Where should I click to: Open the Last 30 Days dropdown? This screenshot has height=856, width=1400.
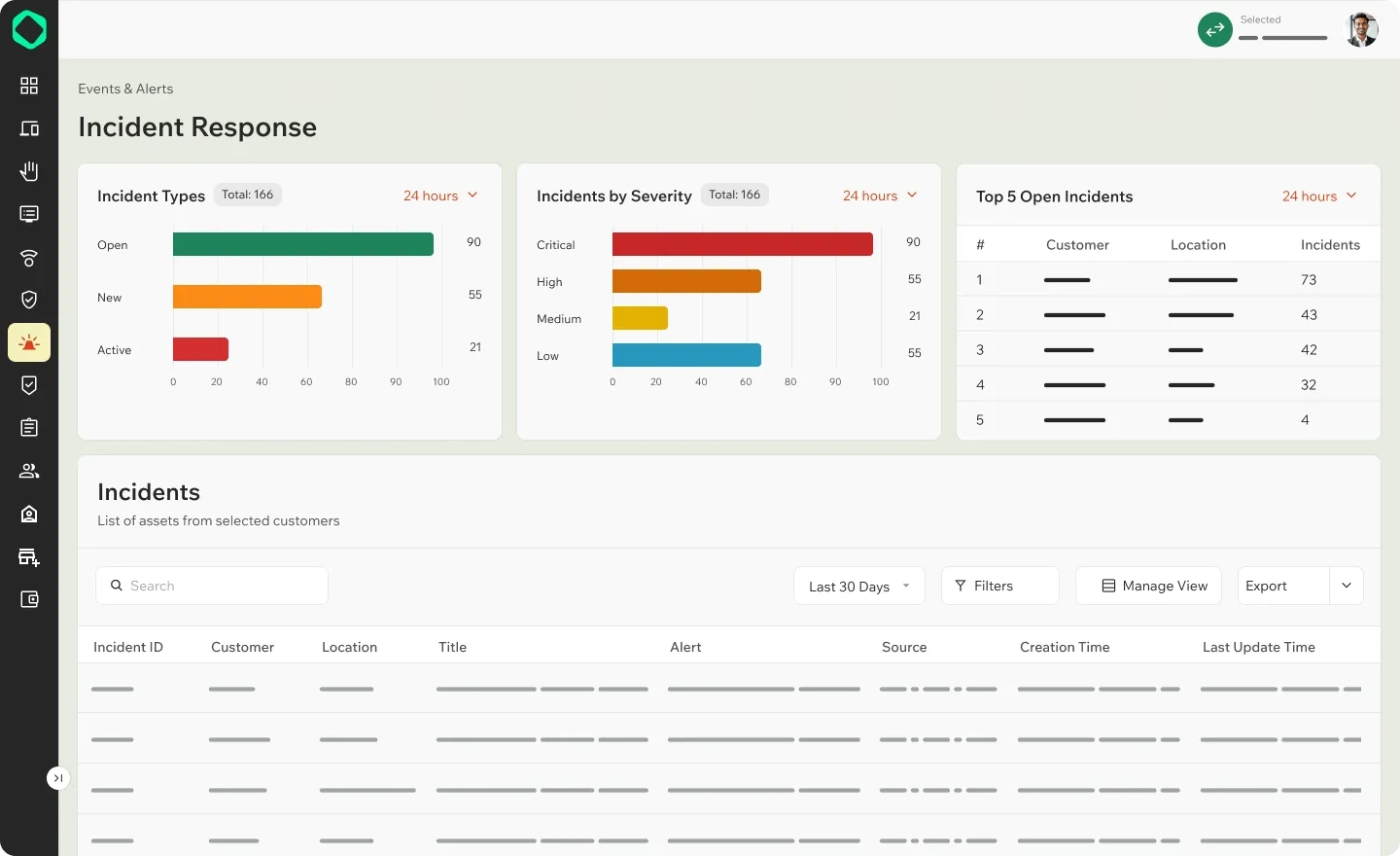point(859,586)
